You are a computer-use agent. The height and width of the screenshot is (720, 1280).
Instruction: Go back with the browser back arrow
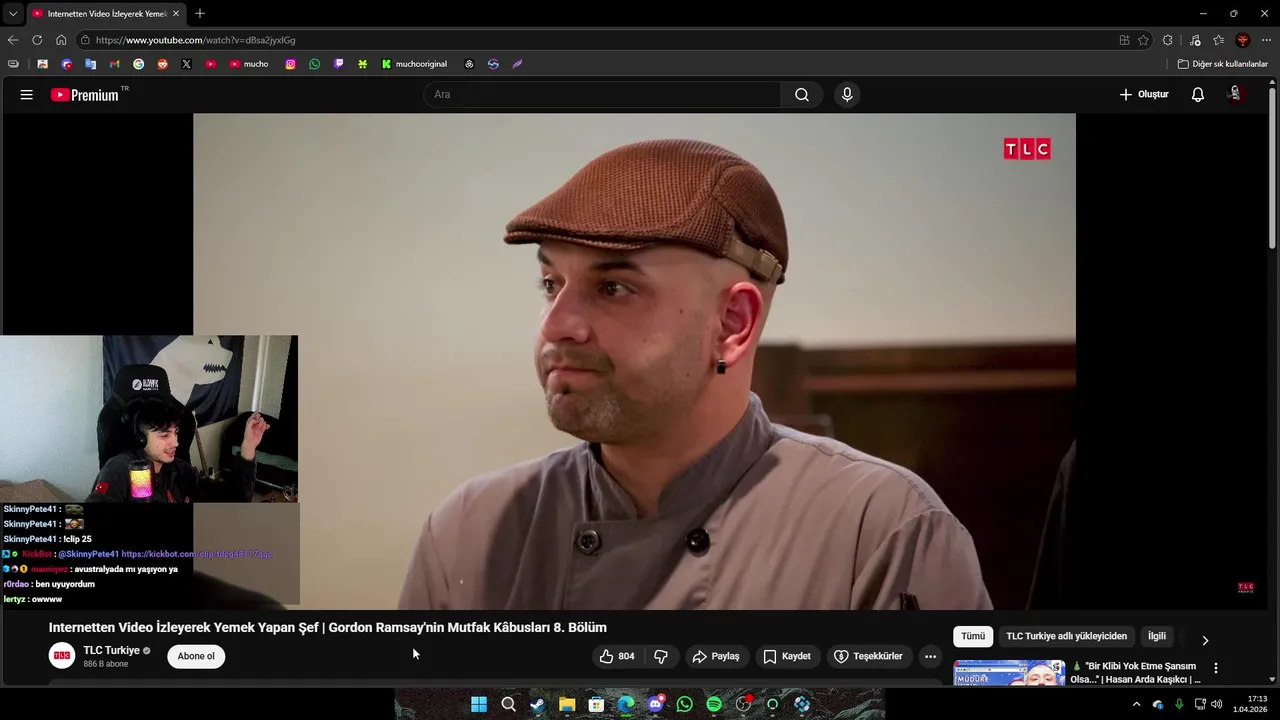[x=13, y=40]
